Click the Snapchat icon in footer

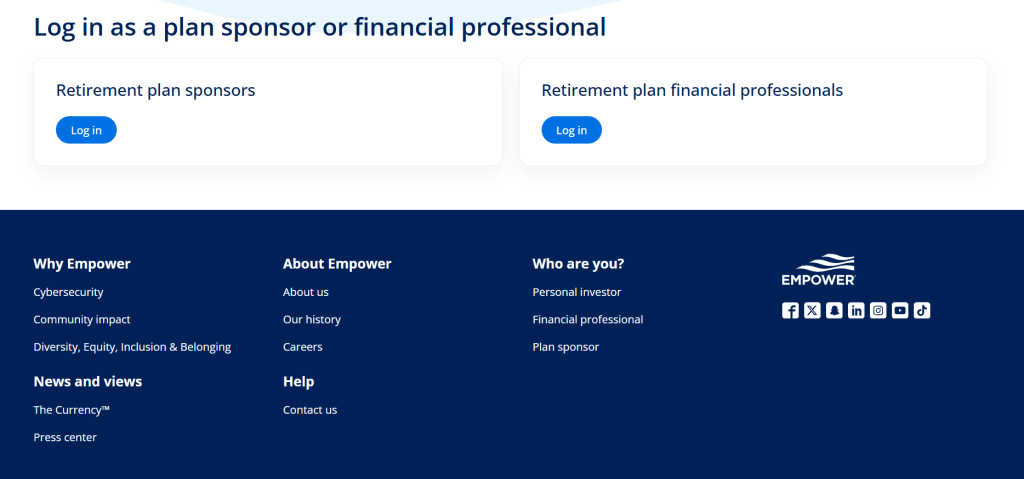834,311
